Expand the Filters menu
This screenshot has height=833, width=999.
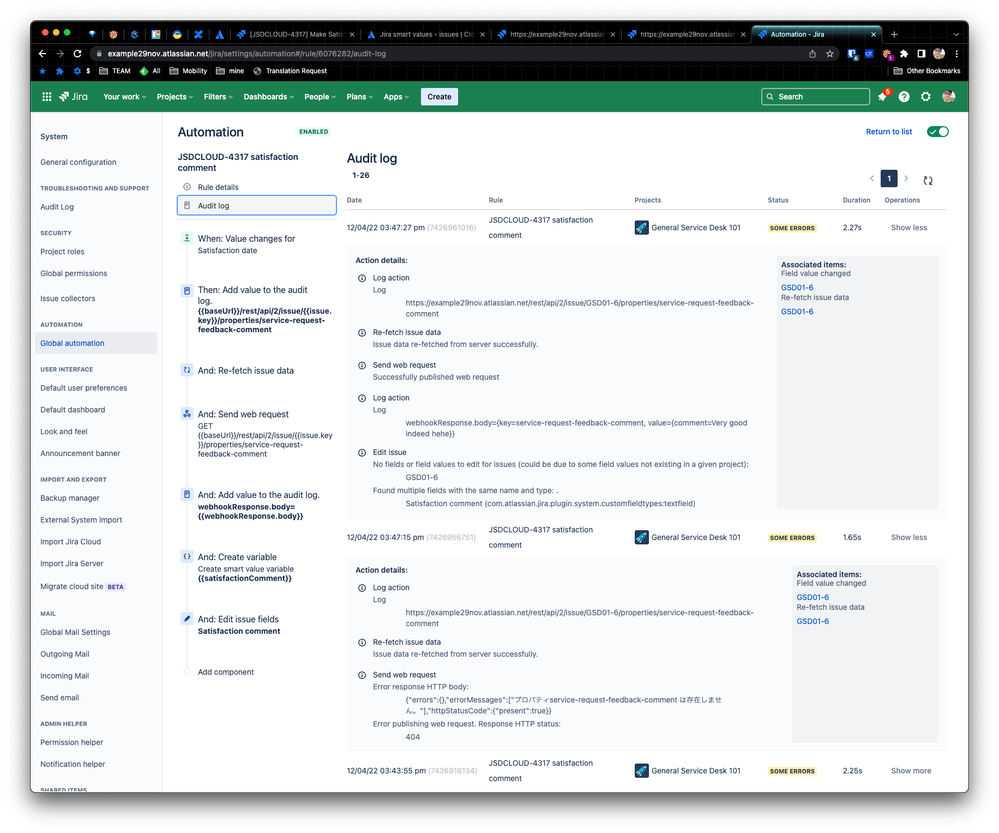coord(218,97)
